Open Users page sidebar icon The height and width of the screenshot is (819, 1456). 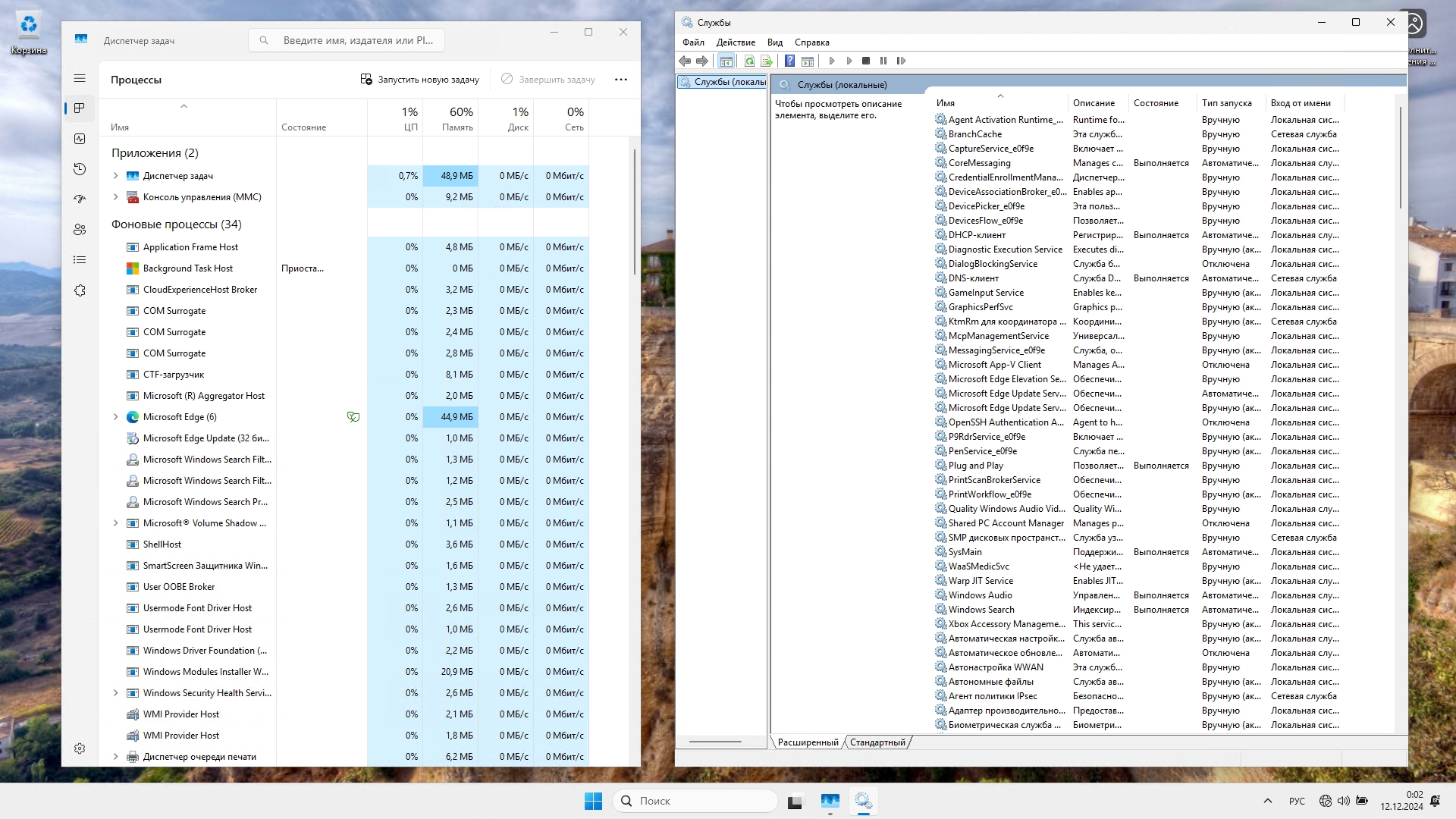pyautogui.click(x=80, y=230)
